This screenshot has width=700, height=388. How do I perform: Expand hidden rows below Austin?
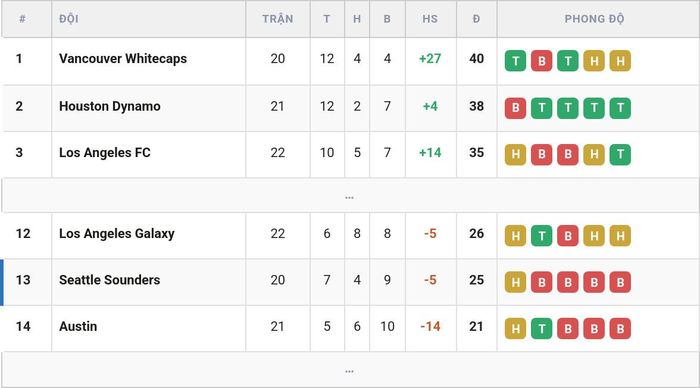[x=350, y=370]
